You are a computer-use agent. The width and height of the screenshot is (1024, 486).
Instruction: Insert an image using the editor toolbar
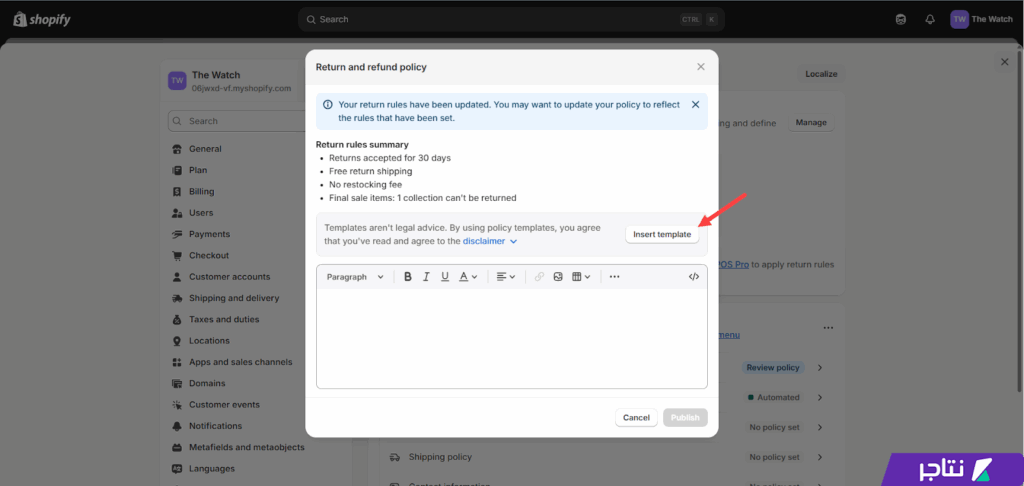(x=558, y=277)
